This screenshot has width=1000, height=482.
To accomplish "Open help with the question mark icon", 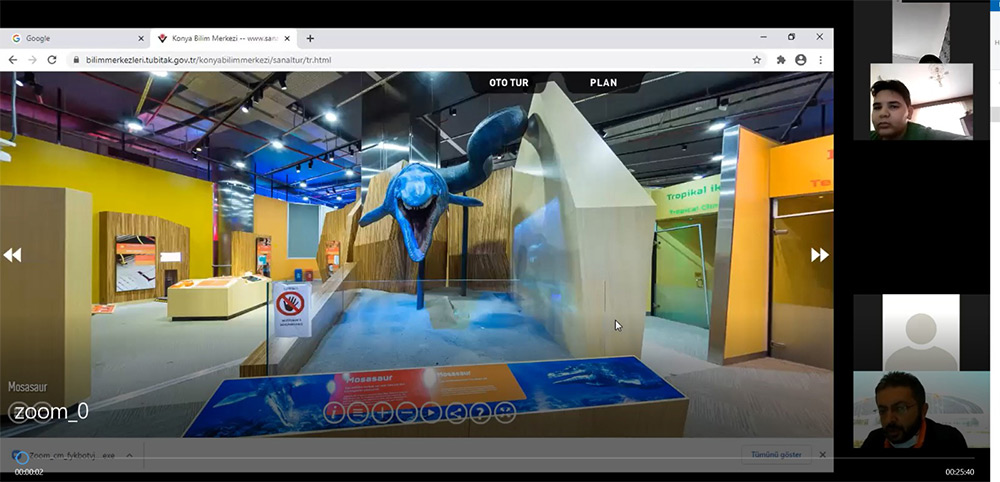I will click(480, 412).
